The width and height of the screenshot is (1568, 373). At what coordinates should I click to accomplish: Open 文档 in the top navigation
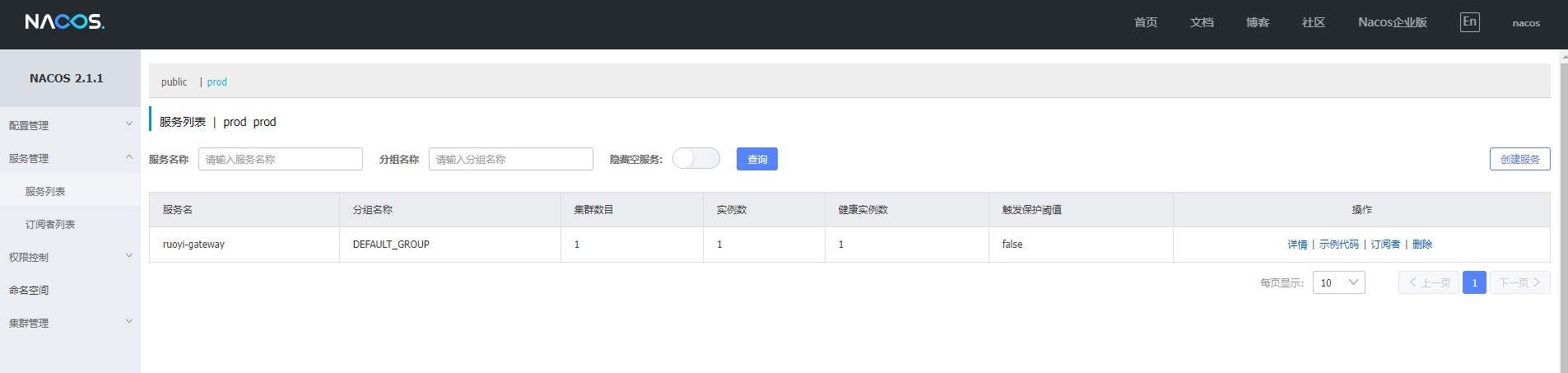click(1202, 22)
